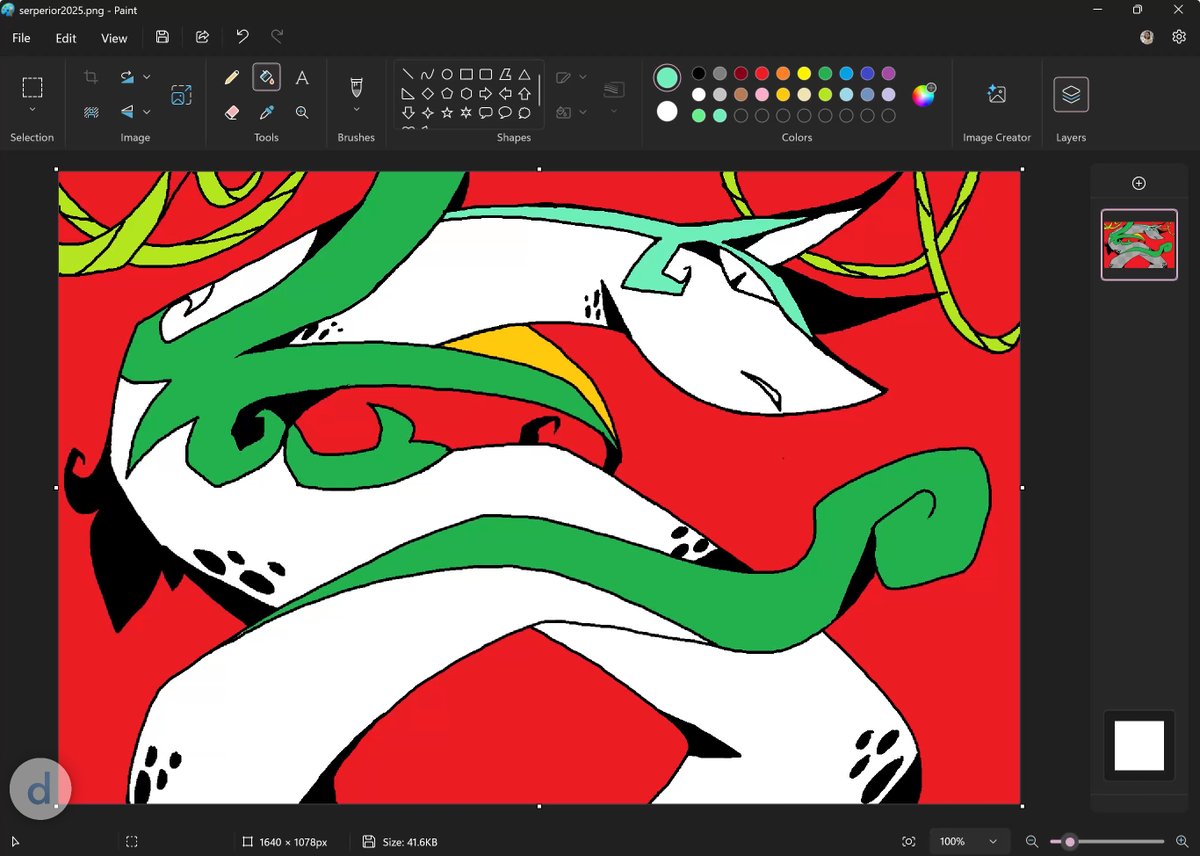The image size is (1200, 856).
Task: Click the white background color box in Layers panel
Action: (x=1139, y=745)
